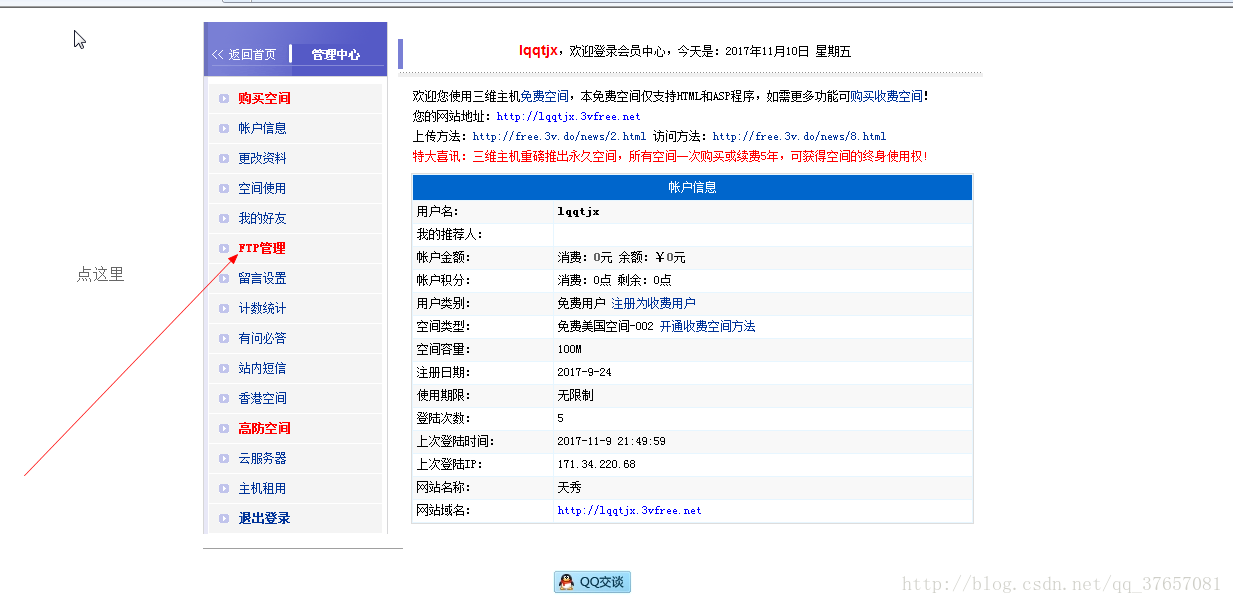Go to 空间使用 page
This screenshot has height=604, width=1233.
(262, 188)
